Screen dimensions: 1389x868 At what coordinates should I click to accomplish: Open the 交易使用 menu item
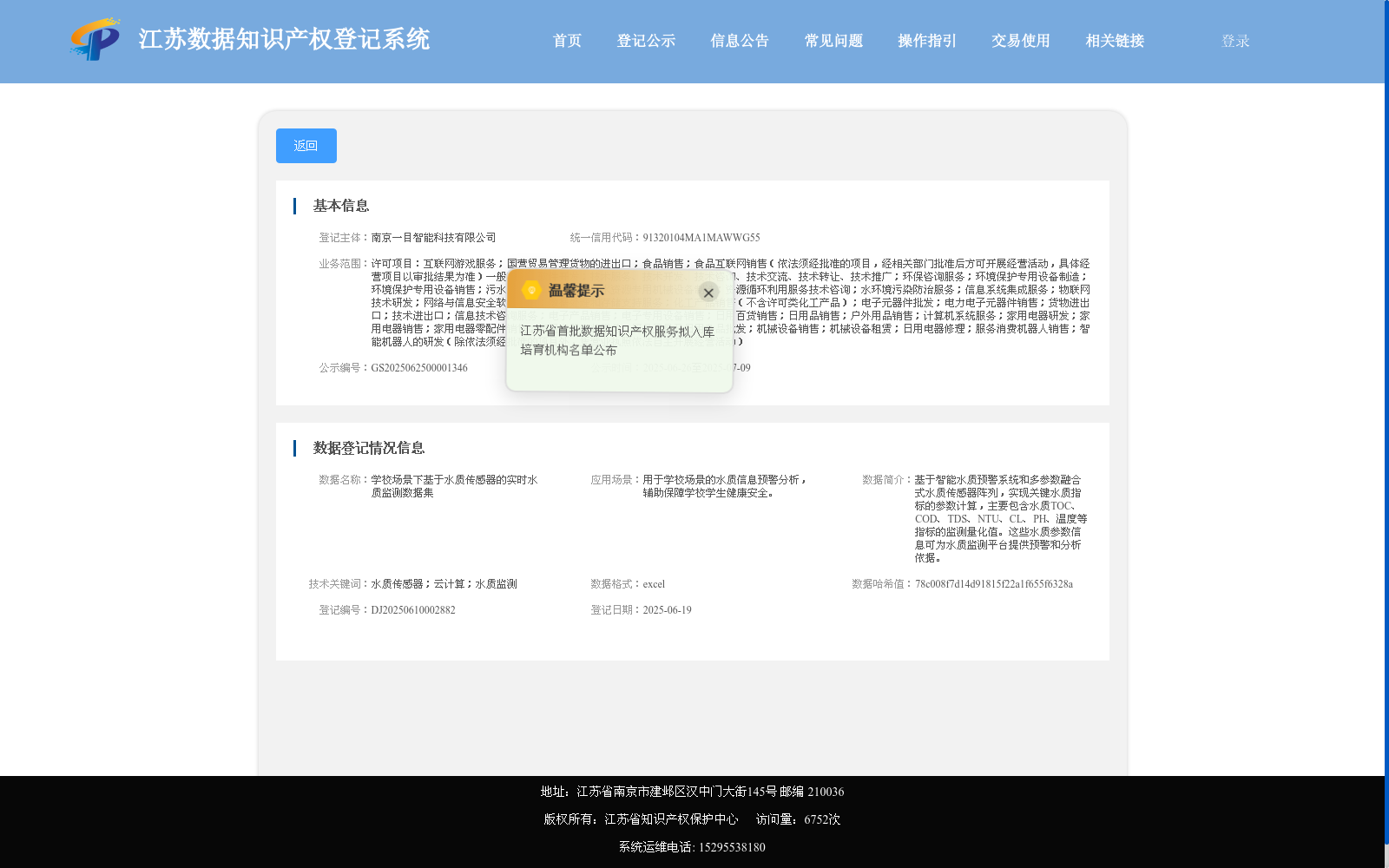[x=1021, y=41]
